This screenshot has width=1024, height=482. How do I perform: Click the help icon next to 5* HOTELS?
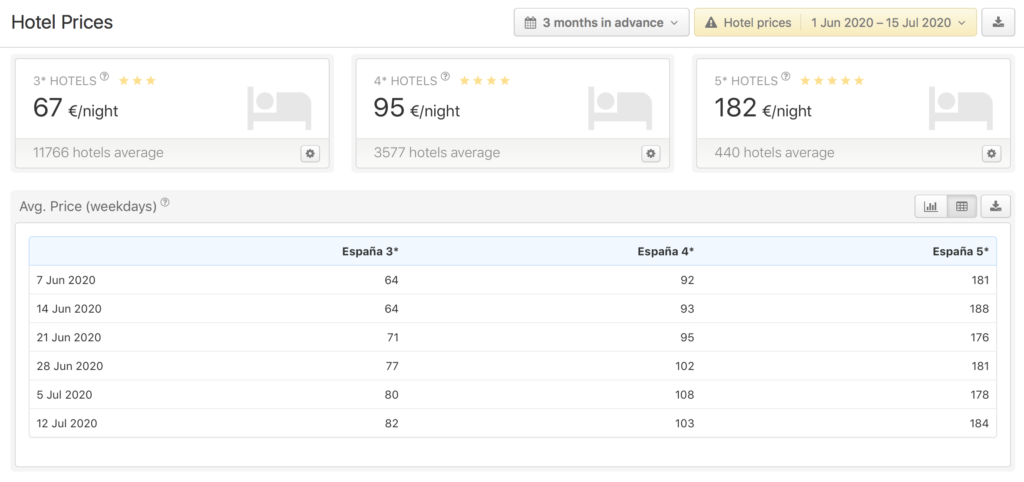click(x=786, y=76)
